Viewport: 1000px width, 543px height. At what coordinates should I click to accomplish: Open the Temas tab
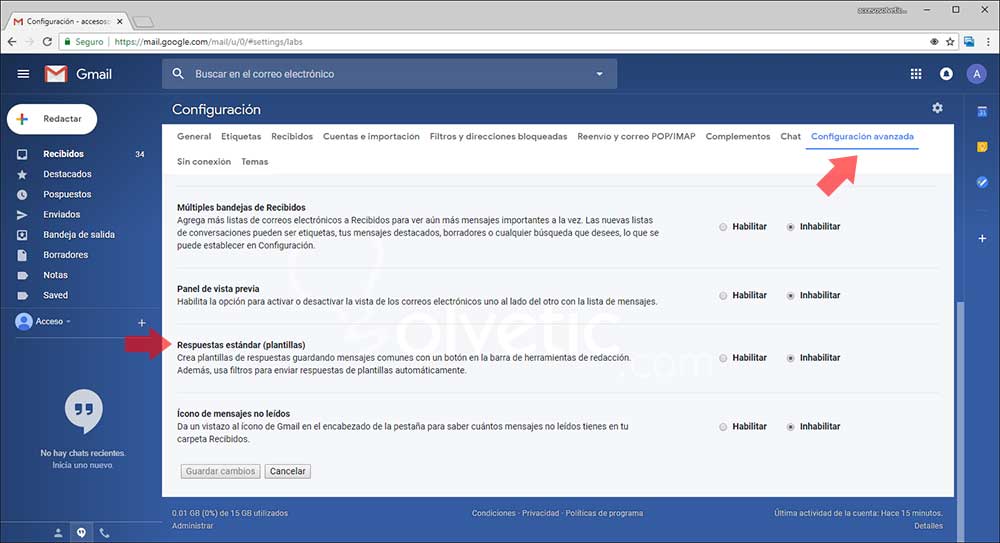click(254, 161)
